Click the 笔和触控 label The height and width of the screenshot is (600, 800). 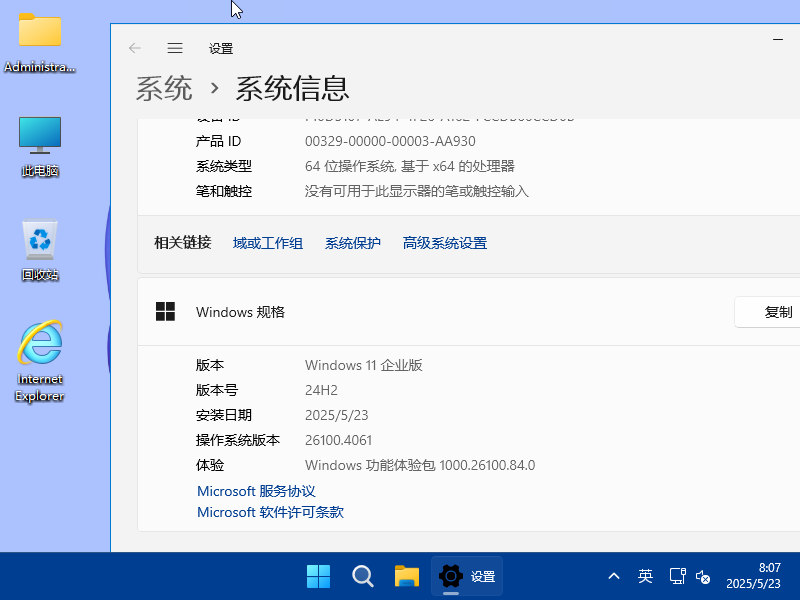tap(223, 191)
